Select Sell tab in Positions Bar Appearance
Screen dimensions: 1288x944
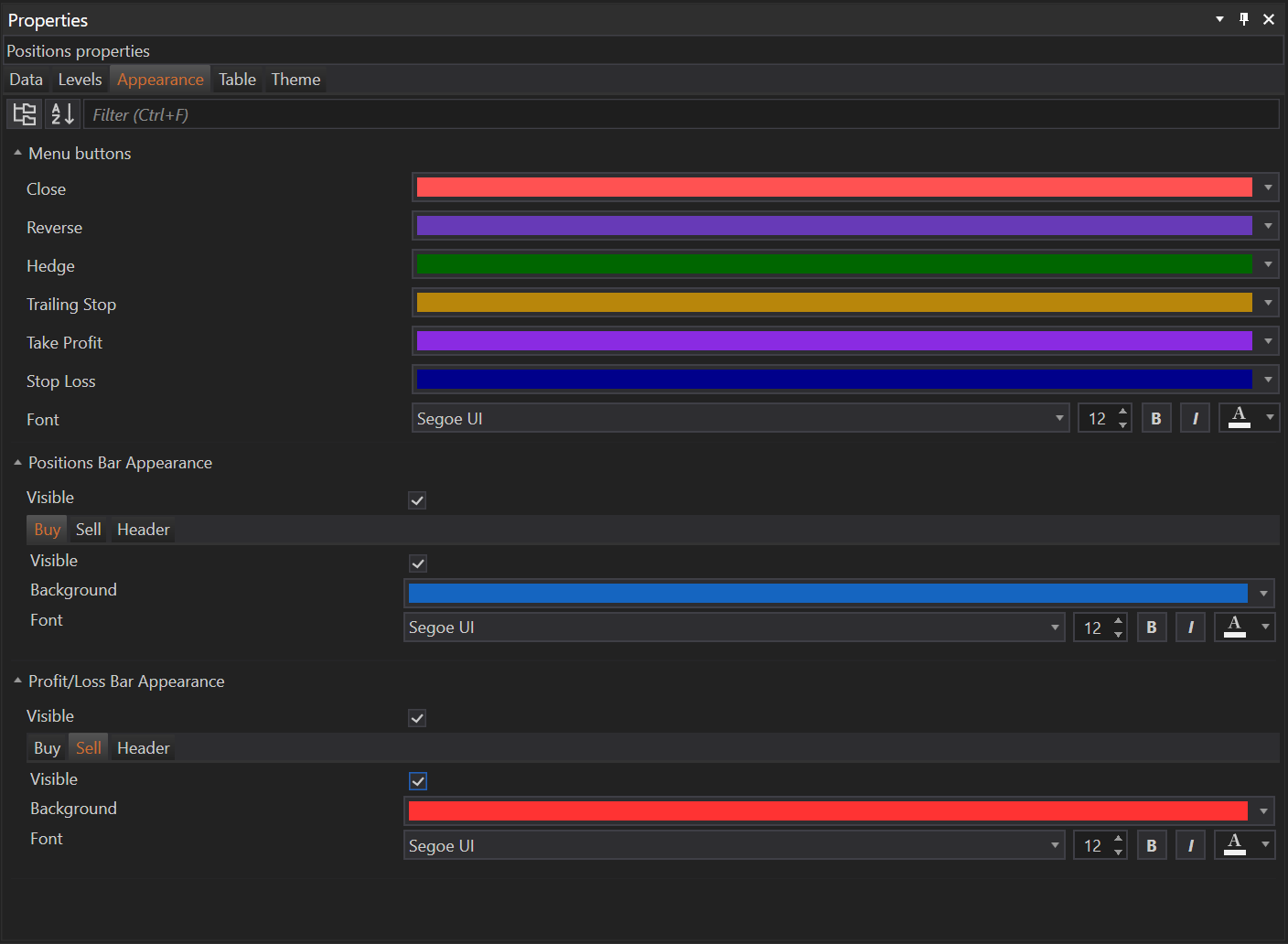(89, 530)
